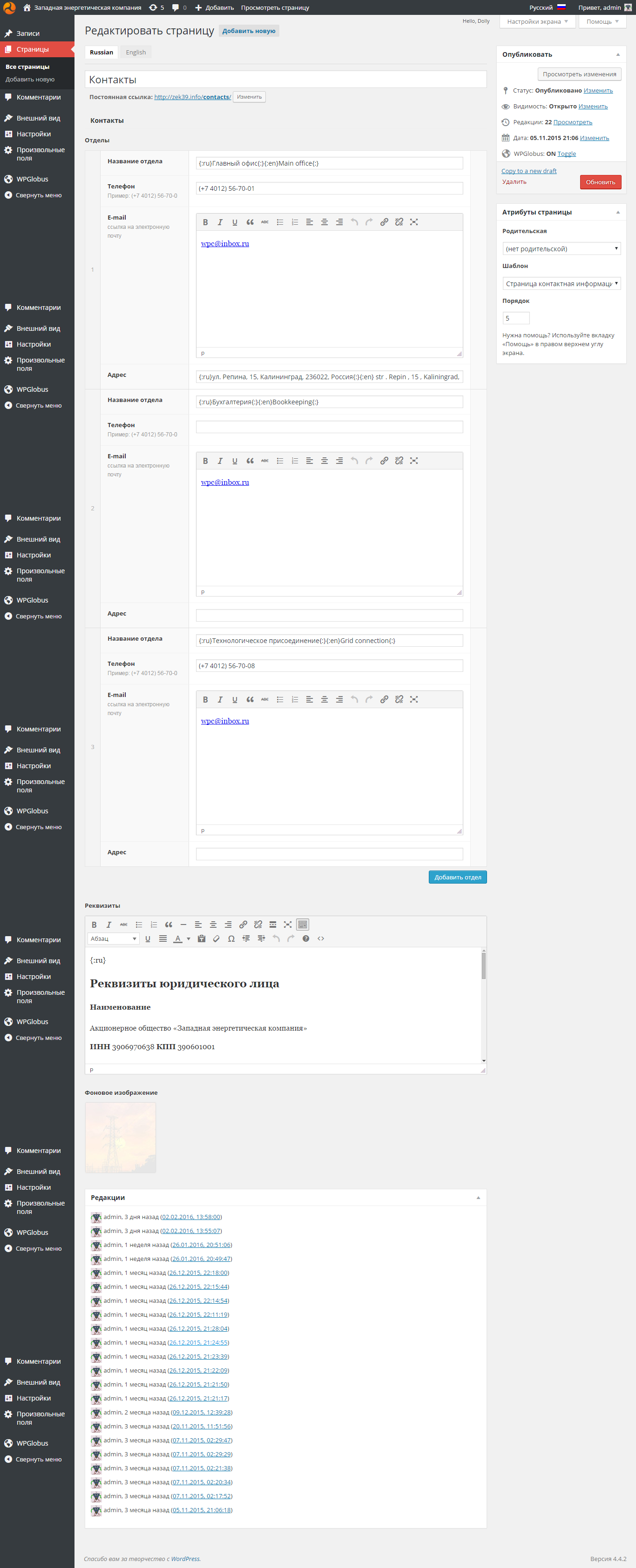Collapse the Редакции panel
This screenshot has height=1568, width=636.
478,1198
